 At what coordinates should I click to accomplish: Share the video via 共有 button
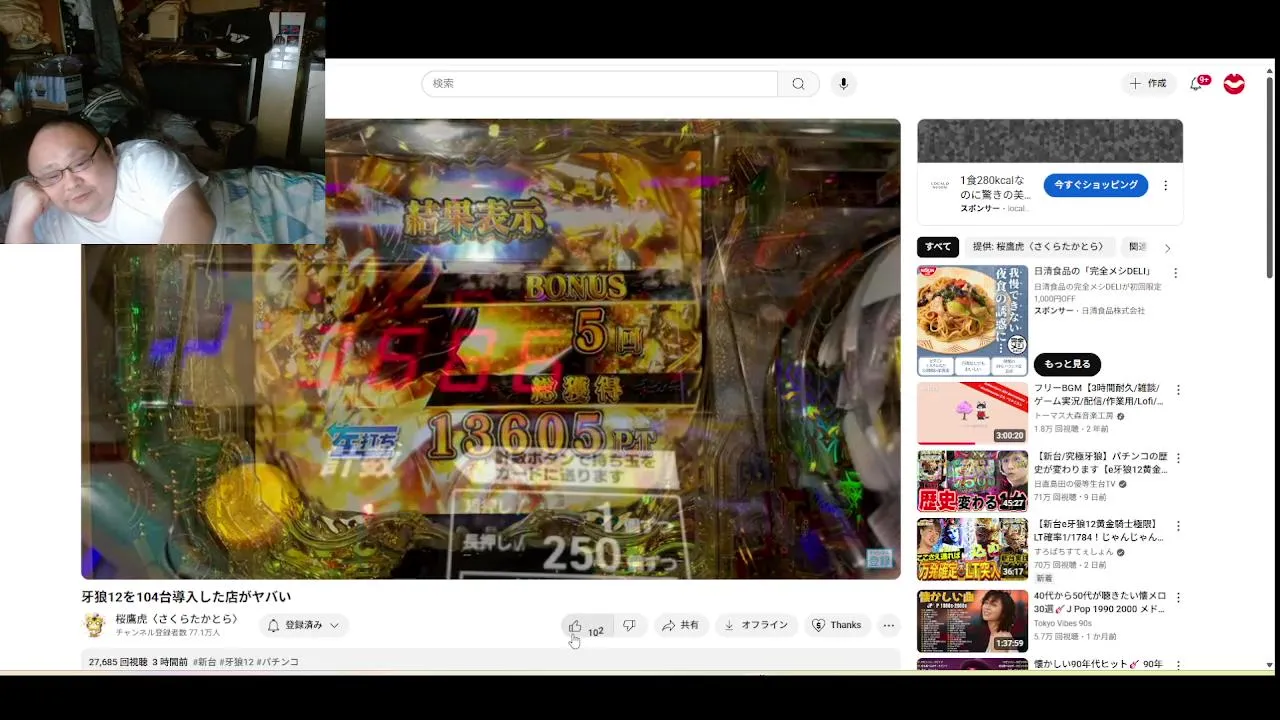(x=680, y=626)
